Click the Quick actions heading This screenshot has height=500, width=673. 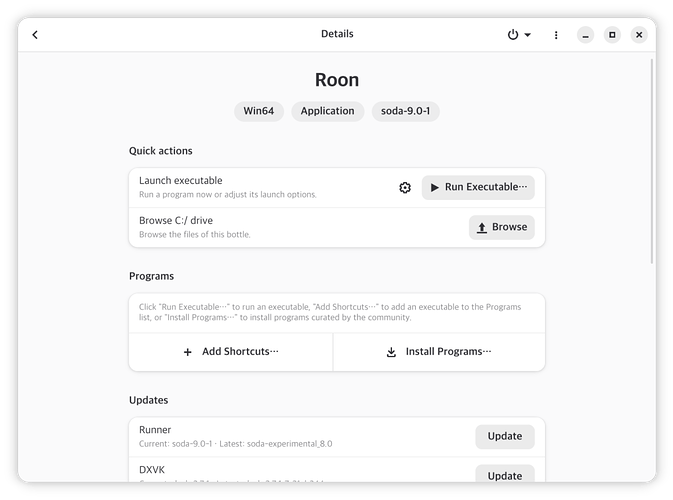[161, 151]
